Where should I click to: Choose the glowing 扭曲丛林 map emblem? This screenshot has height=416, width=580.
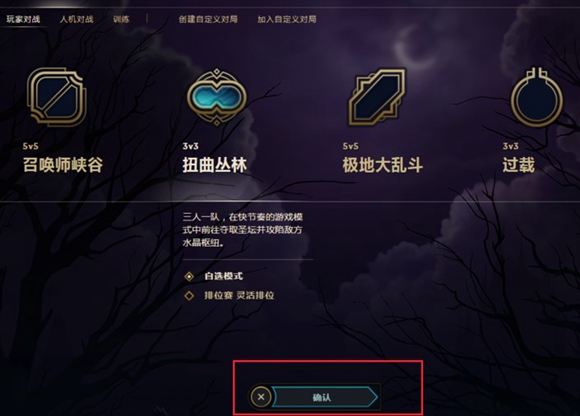[216, 97]
